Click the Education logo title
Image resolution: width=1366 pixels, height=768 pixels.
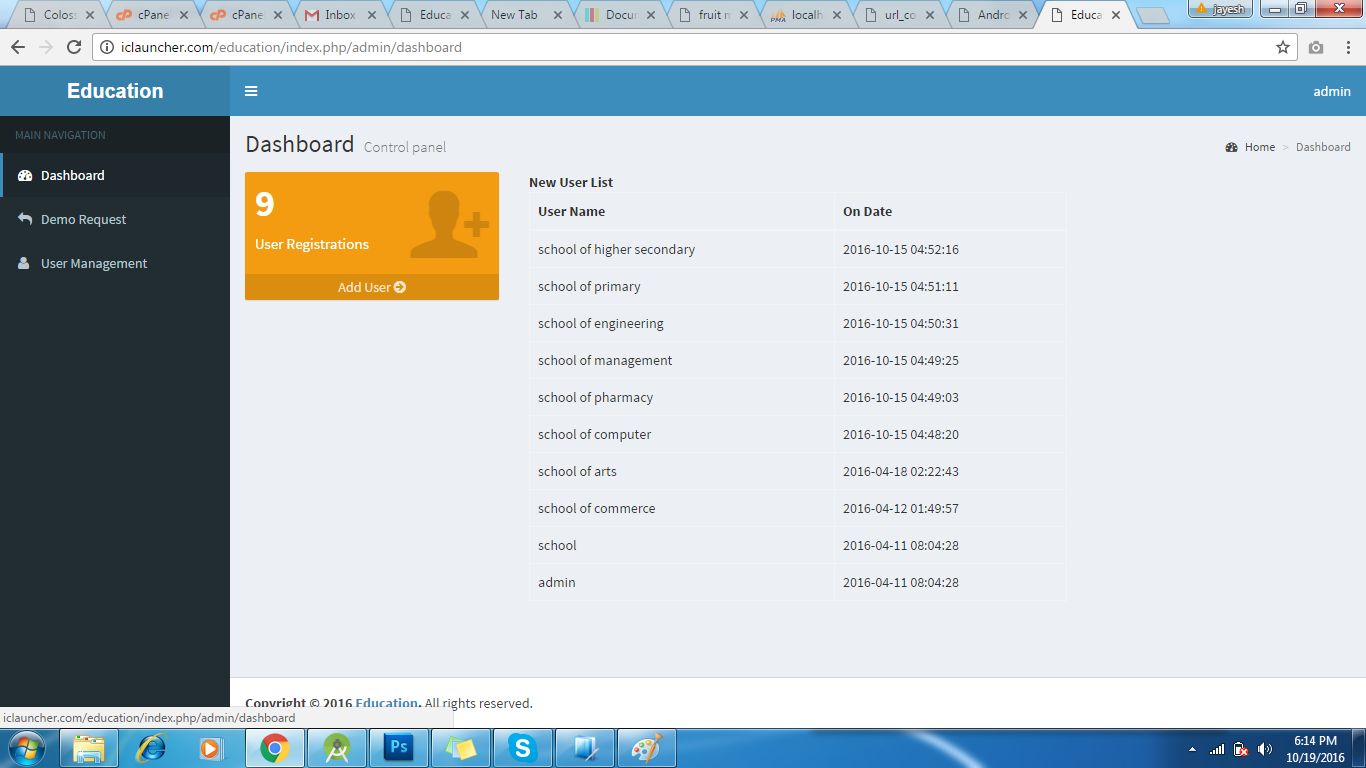[x=115, y=91]
